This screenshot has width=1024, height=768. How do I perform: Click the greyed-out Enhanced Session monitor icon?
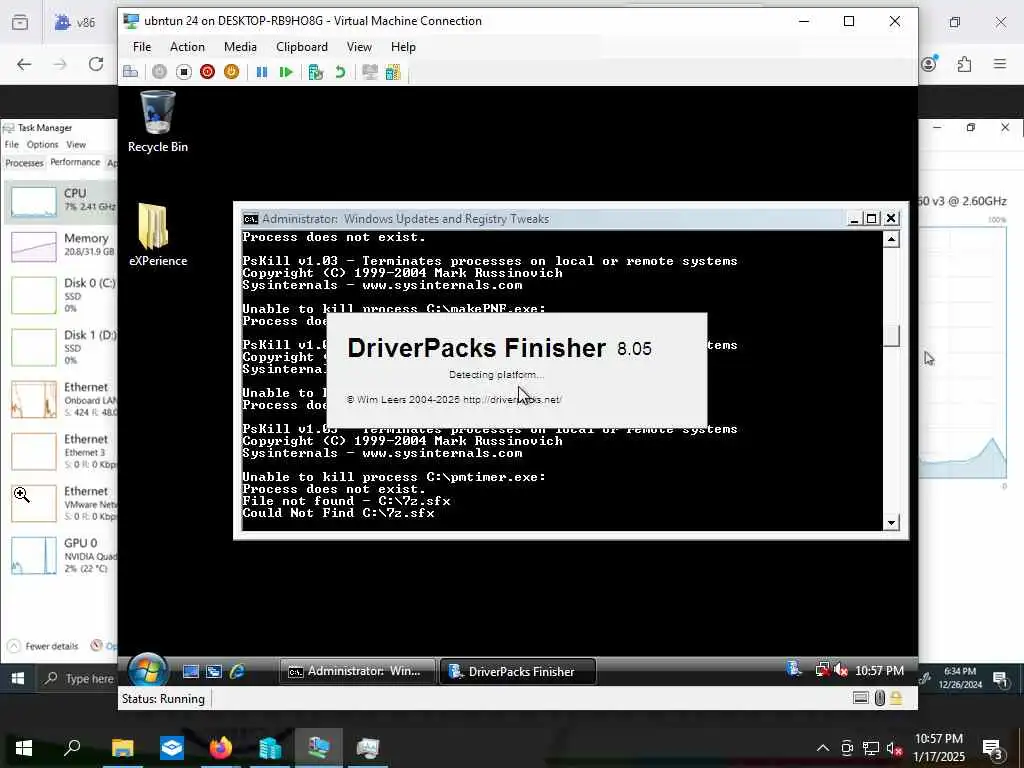[x=370, y=72]
